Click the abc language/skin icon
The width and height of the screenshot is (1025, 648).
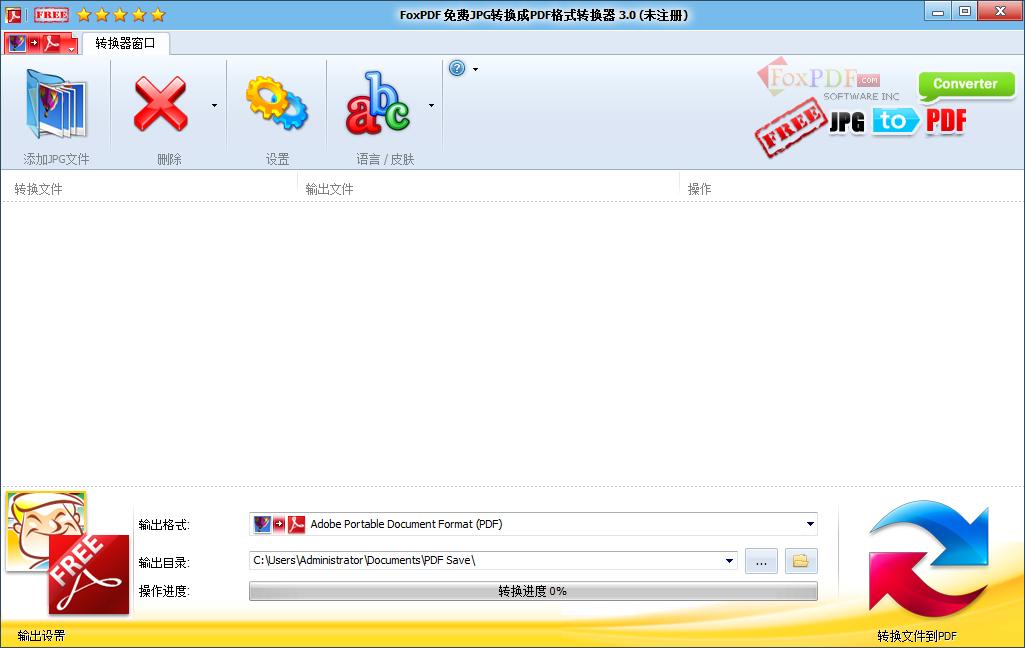pos(378,103)
